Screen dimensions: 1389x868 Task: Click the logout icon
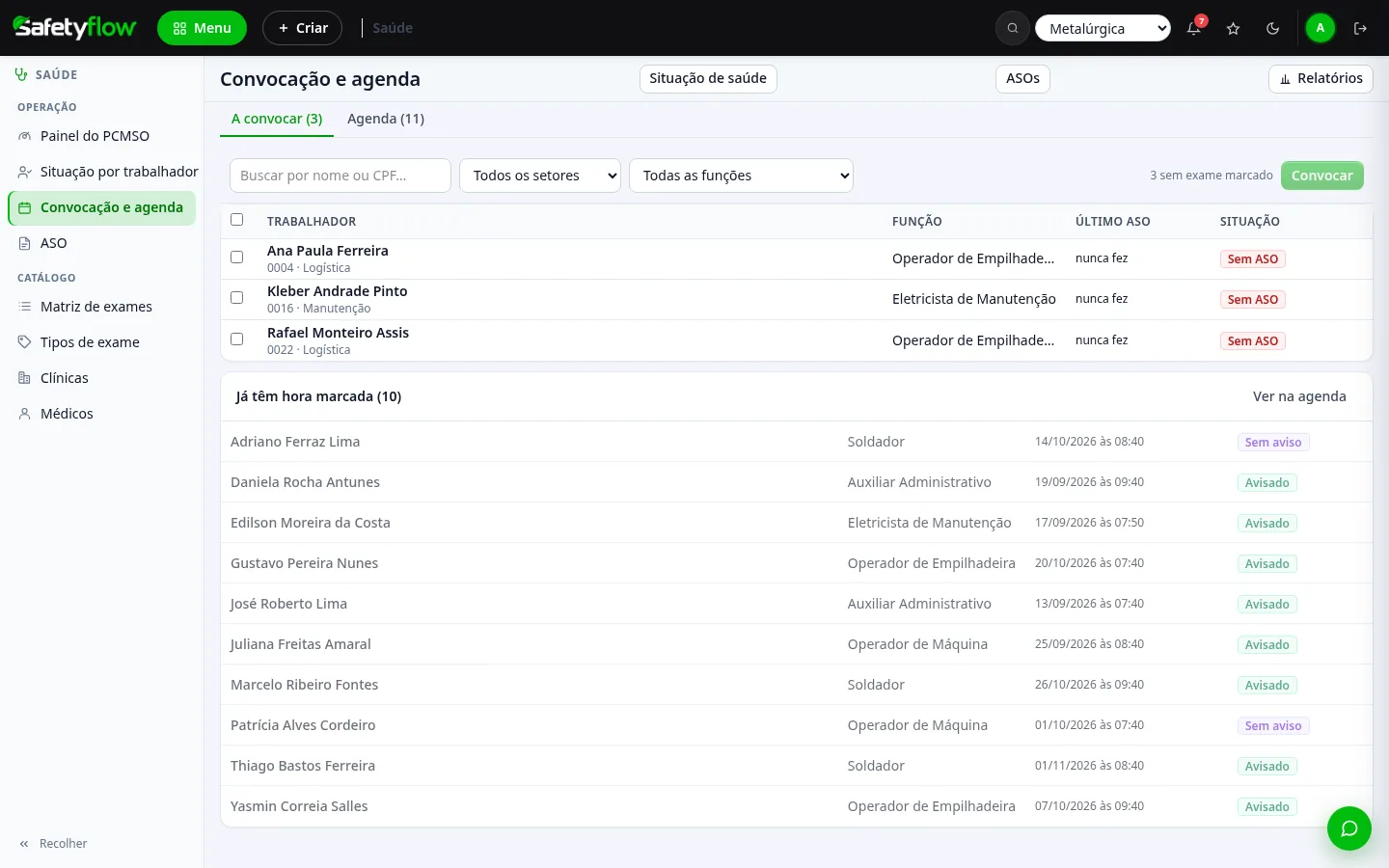pyautogui.click(x=1360, y=28)
